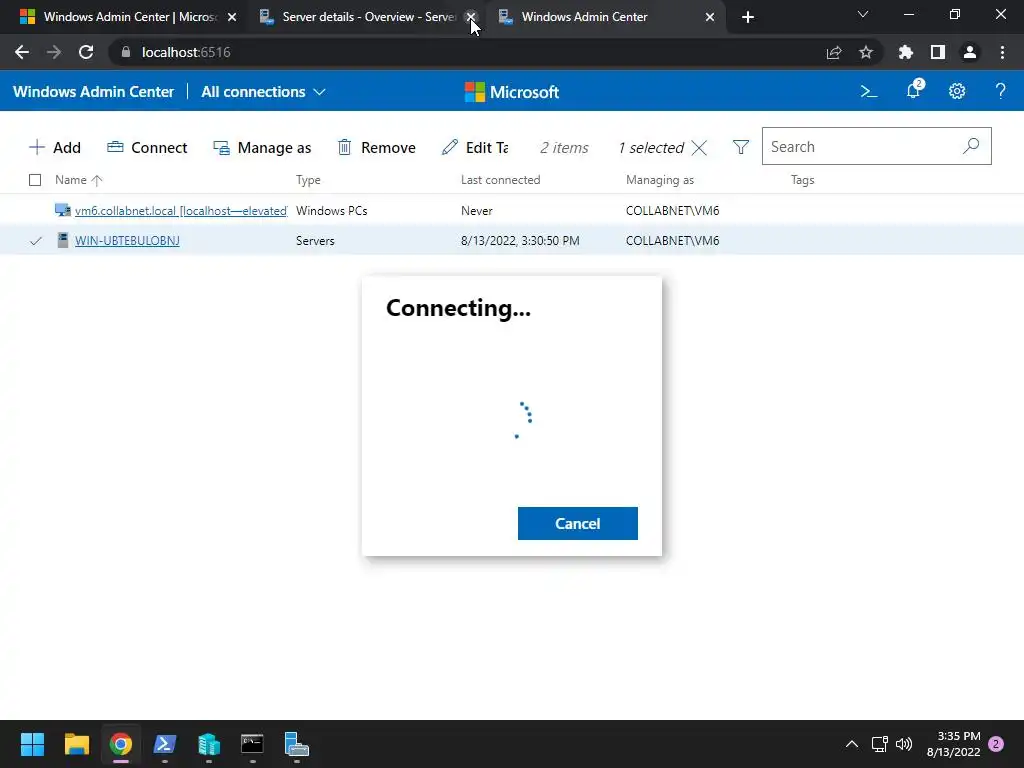Click the Microsoft logo in header
This screenshot has height=768, width=1024.
(512, 92)
